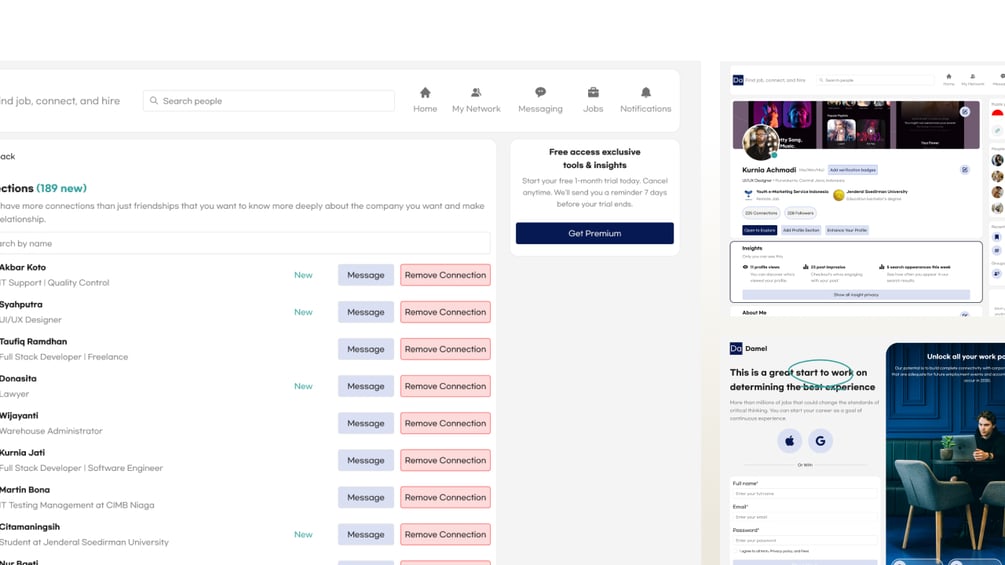
Task: Remove connection with Taufiq Ramdhan
Action: [445, 349]
